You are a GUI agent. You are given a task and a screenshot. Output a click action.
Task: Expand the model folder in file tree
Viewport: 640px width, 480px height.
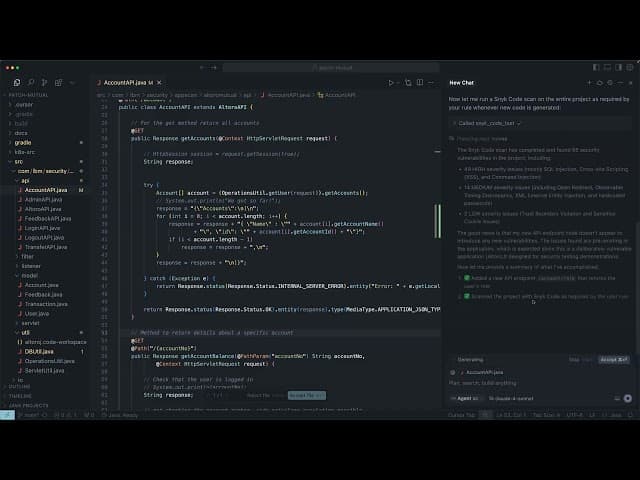[27, 275]
